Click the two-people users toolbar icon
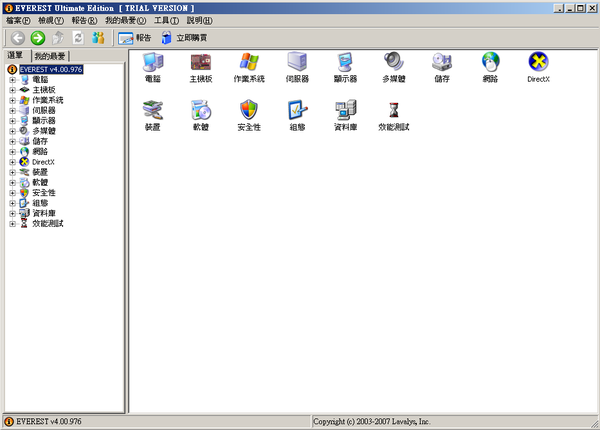The width and height of the screenshot is (600, 430). (98, 38)
